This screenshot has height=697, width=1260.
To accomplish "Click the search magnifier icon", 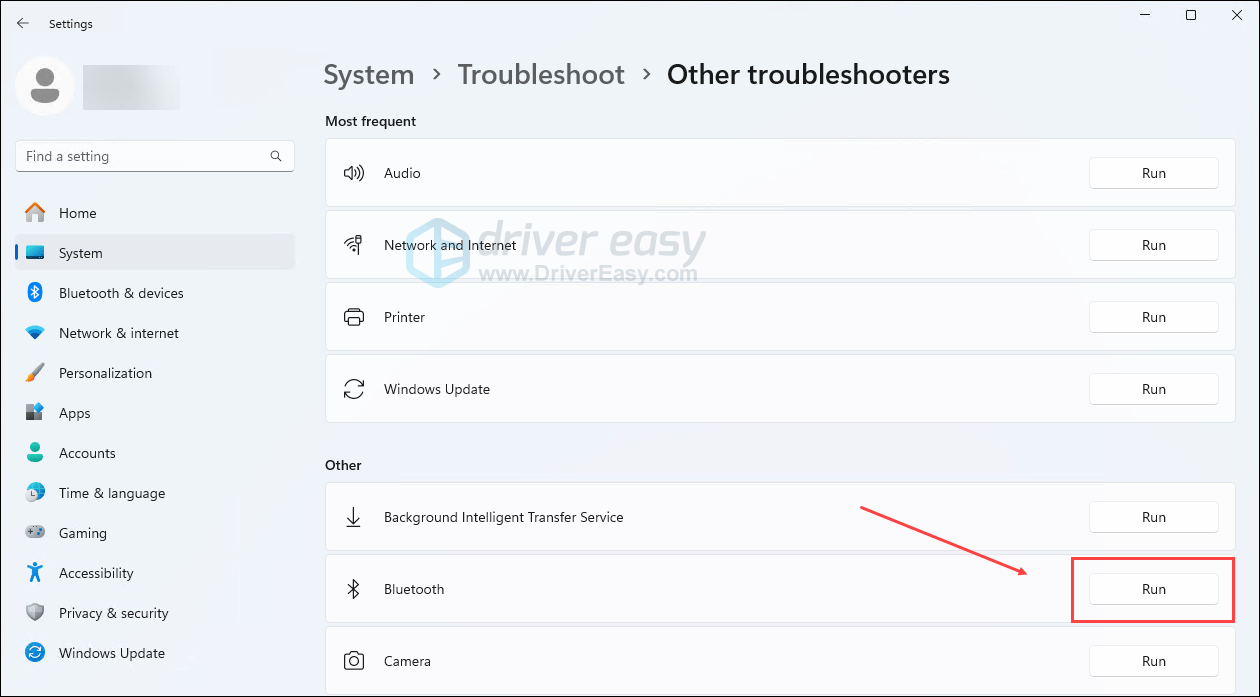I will click(276, 156).
